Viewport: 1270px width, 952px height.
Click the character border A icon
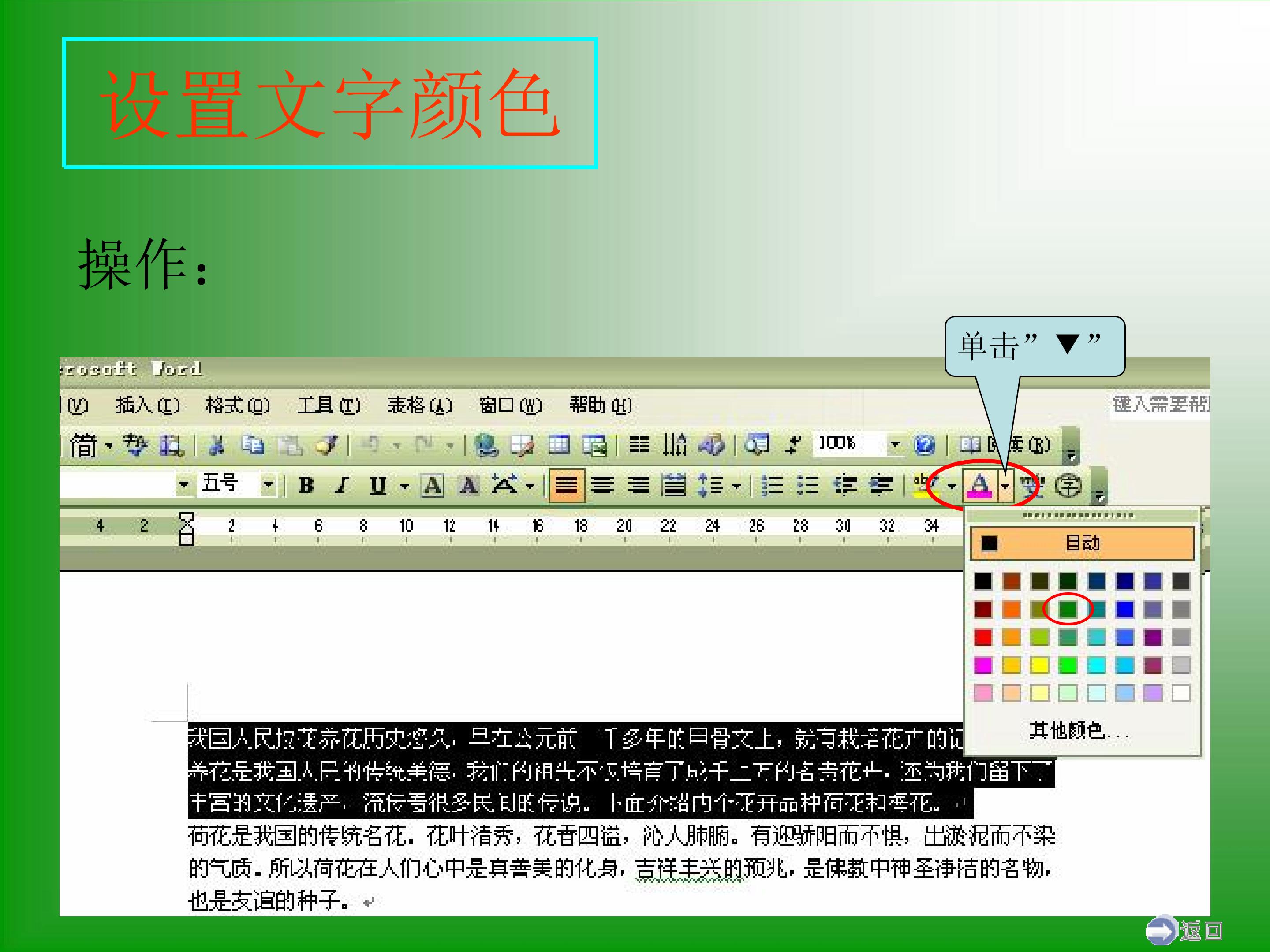pos(432,485)
